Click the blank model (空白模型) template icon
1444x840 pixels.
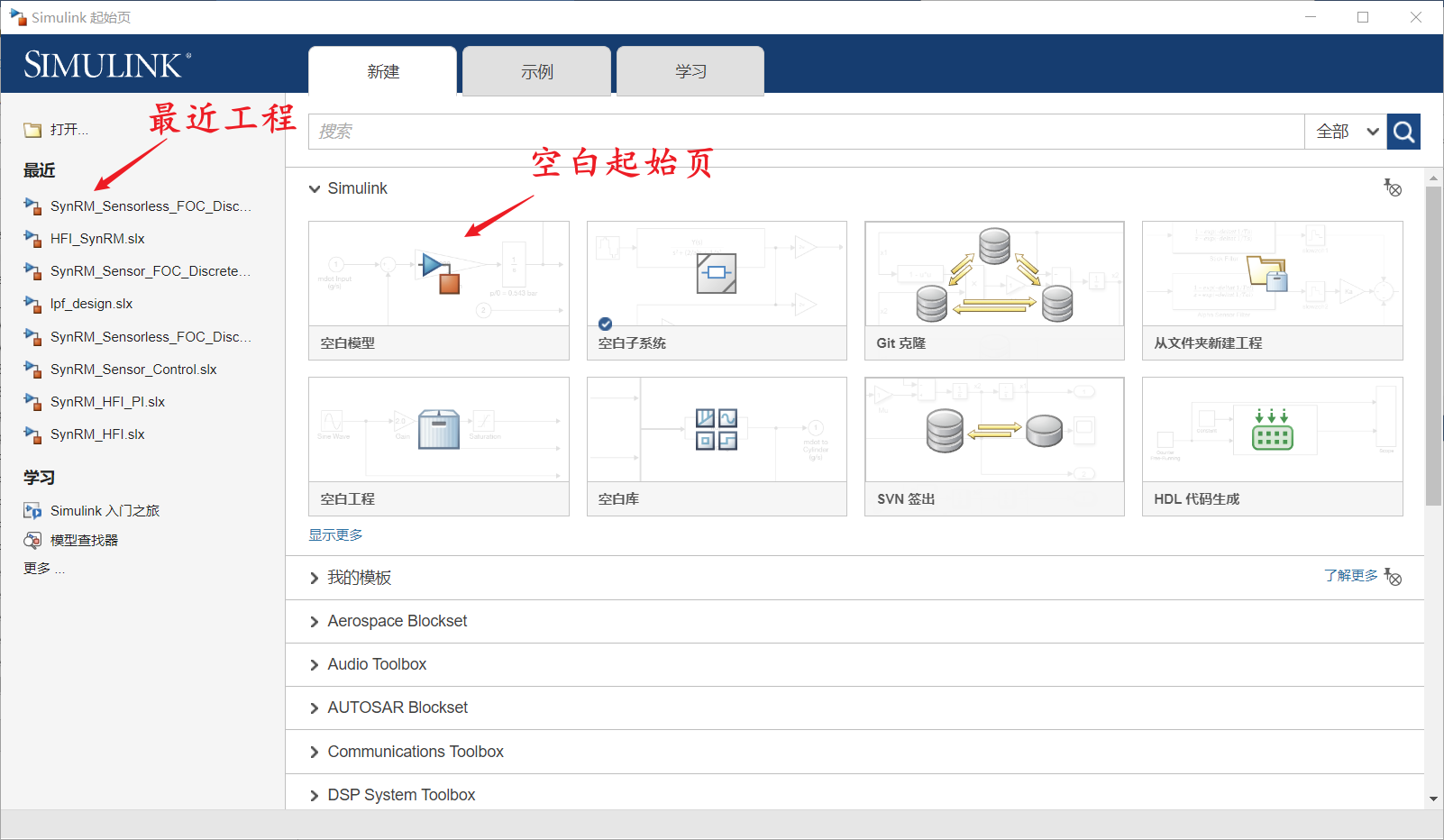point(442,273)
